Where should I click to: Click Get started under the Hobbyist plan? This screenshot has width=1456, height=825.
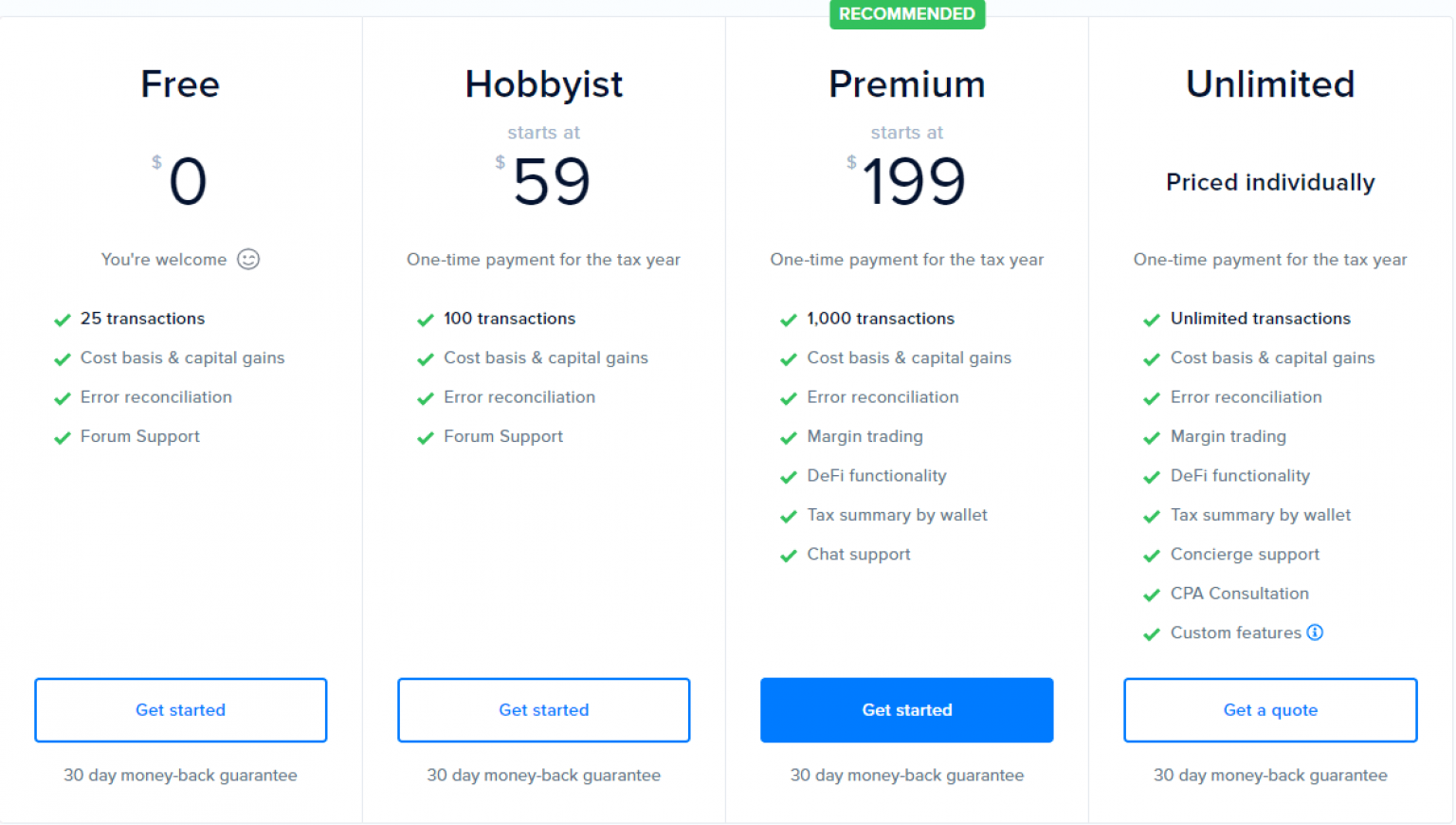coord(543,710)
